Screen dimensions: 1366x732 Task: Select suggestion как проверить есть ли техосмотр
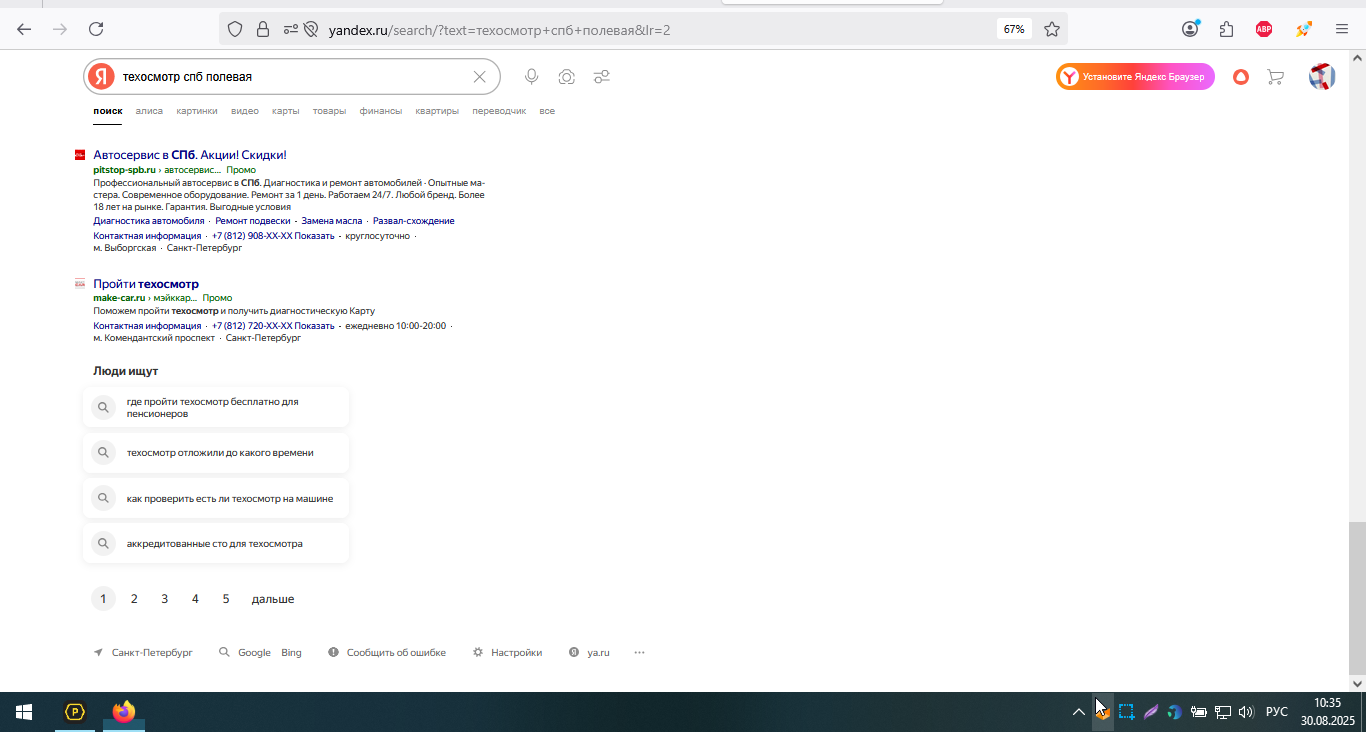(216, 498)
